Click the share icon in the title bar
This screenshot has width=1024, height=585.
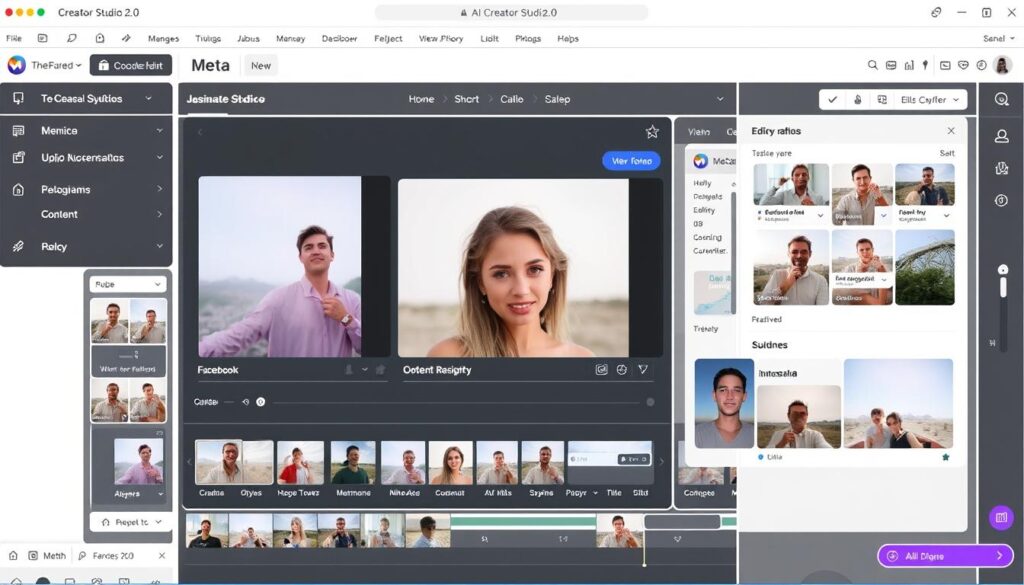(x=936, y=12)
